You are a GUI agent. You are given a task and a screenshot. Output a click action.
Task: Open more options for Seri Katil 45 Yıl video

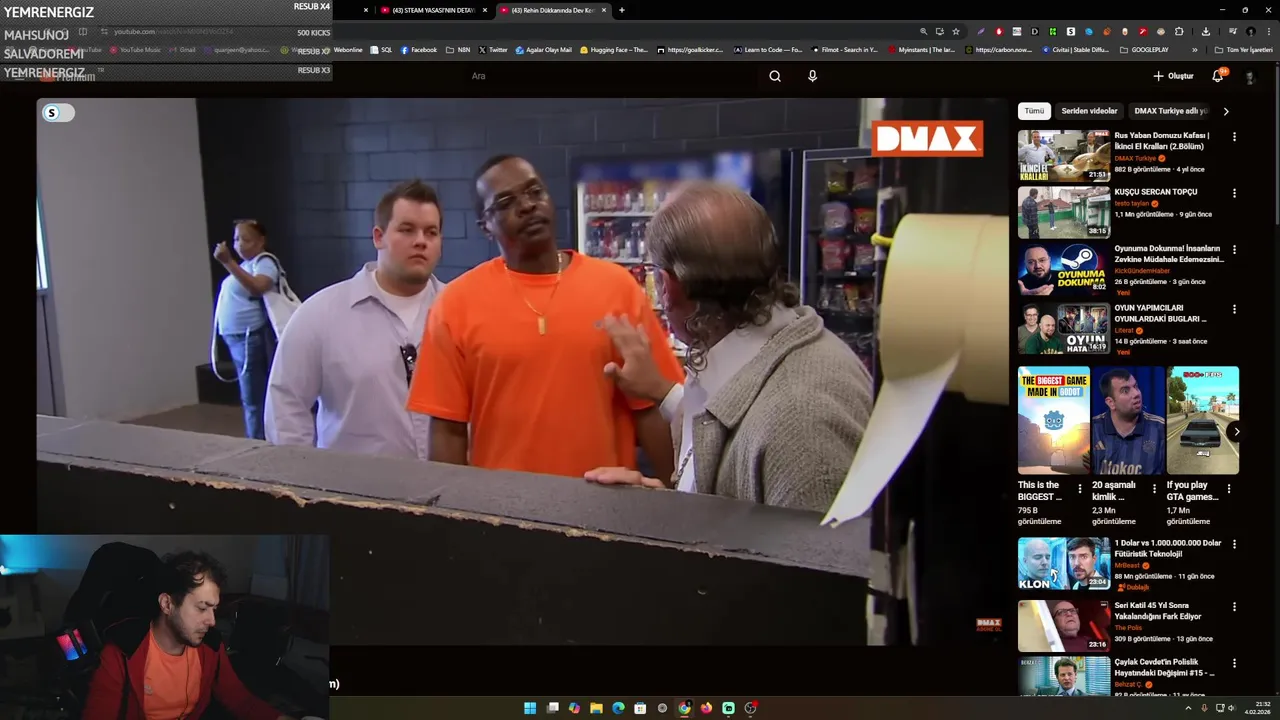click(1234, 607)
